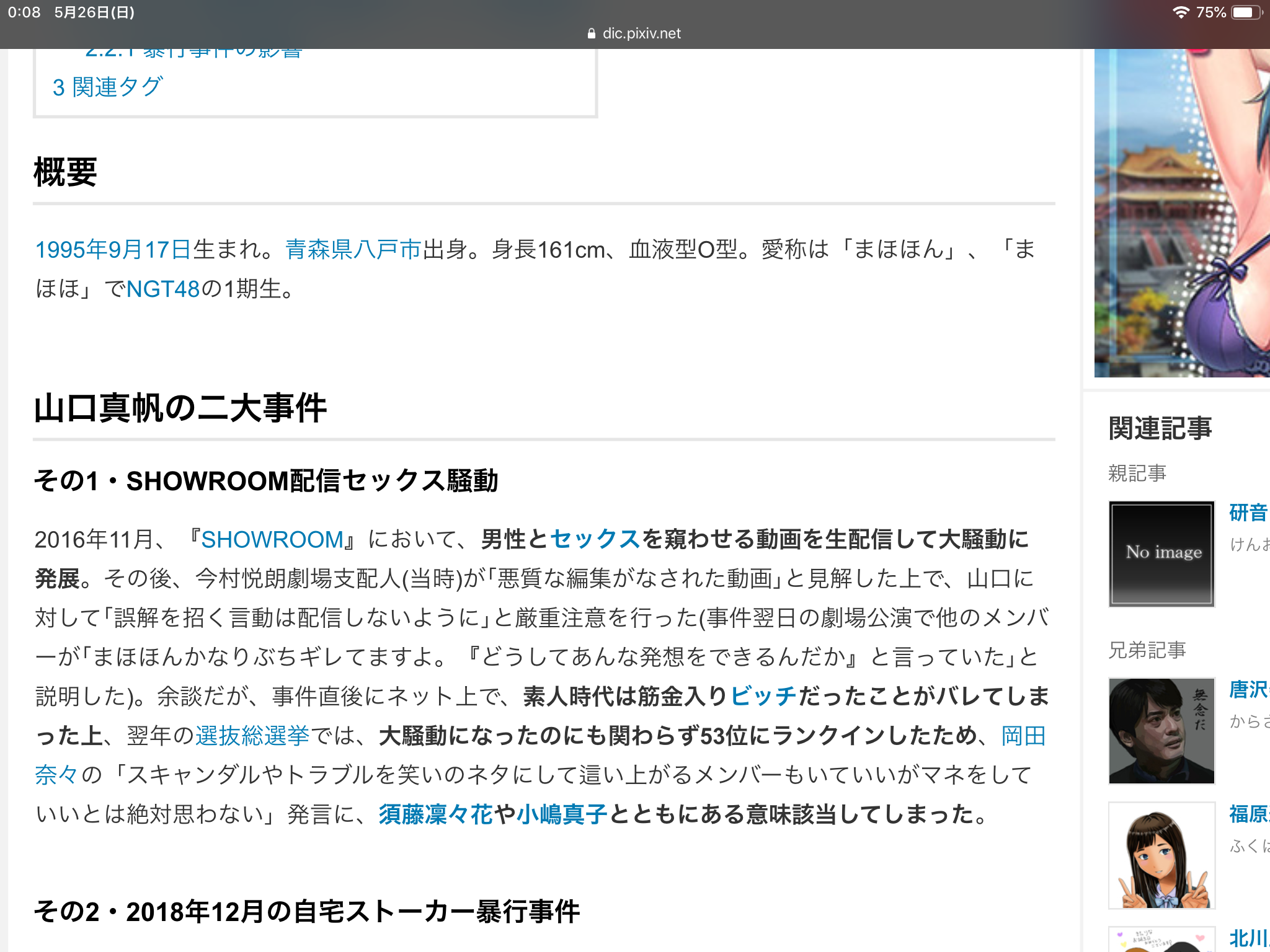The height and width of the screenshot is (952, 1270).
Task: Tap the 概要 section heading
Action: [65, 172]
